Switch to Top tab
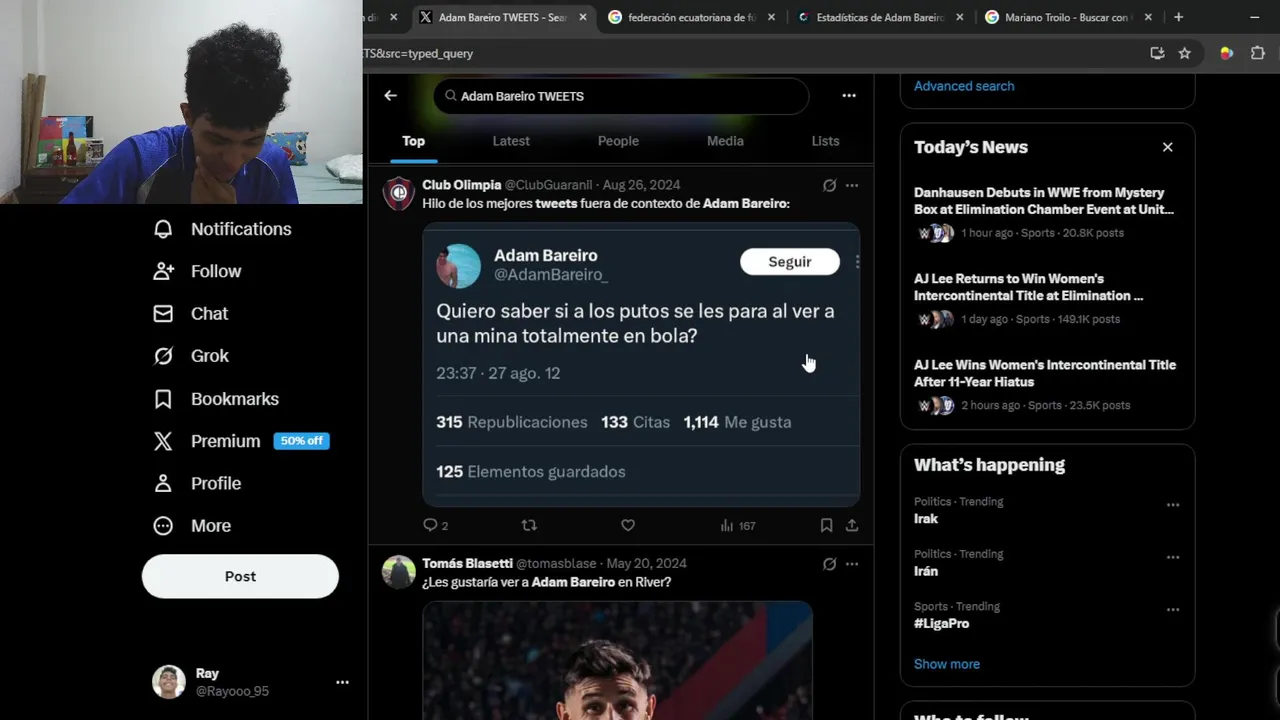Screen dimensions: 1280x720 (413, 141)
